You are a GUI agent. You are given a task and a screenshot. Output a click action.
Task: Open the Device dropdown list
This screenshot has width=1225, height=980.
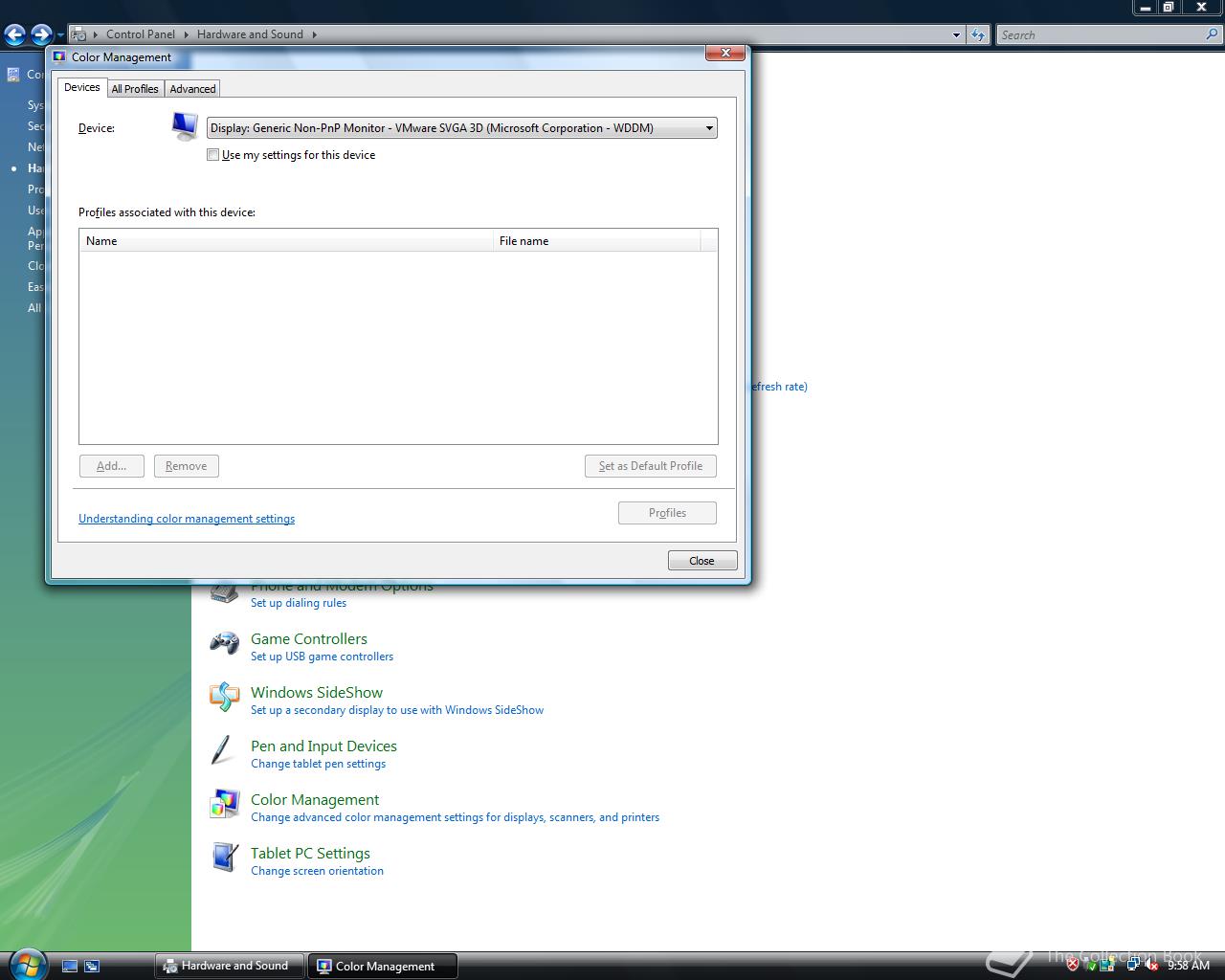tap(462, 127)
